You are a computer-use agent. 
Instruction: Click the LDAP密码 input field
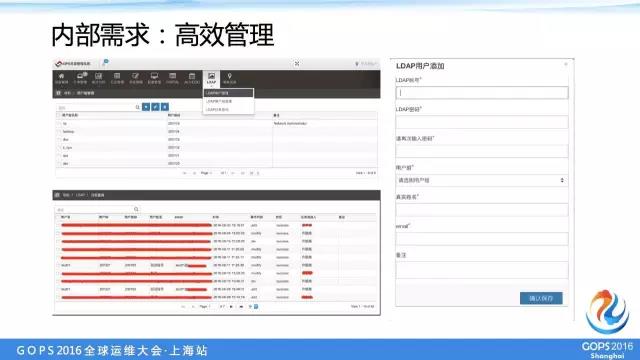click(482, 122)
